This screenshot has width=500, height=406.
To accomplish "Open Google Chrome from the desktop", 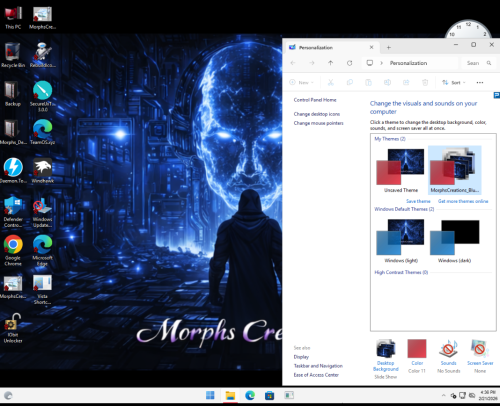I will pos(13,250).
